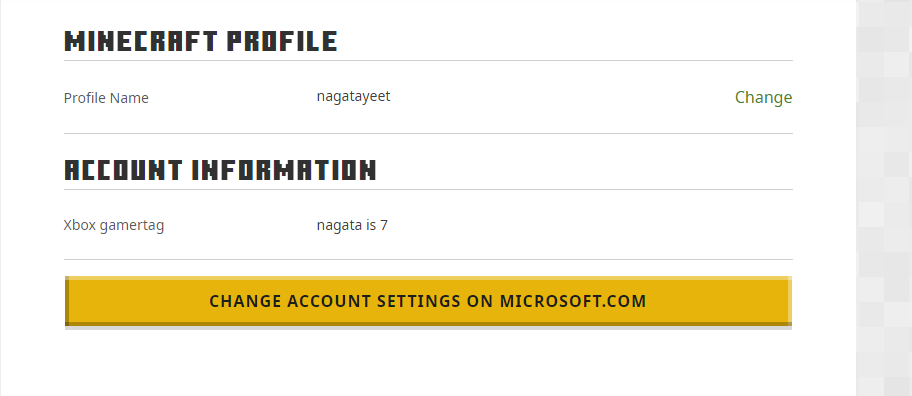Select the Xbox gamertag label
Viewport: 912px width, 396px height.
pos(113,225)
